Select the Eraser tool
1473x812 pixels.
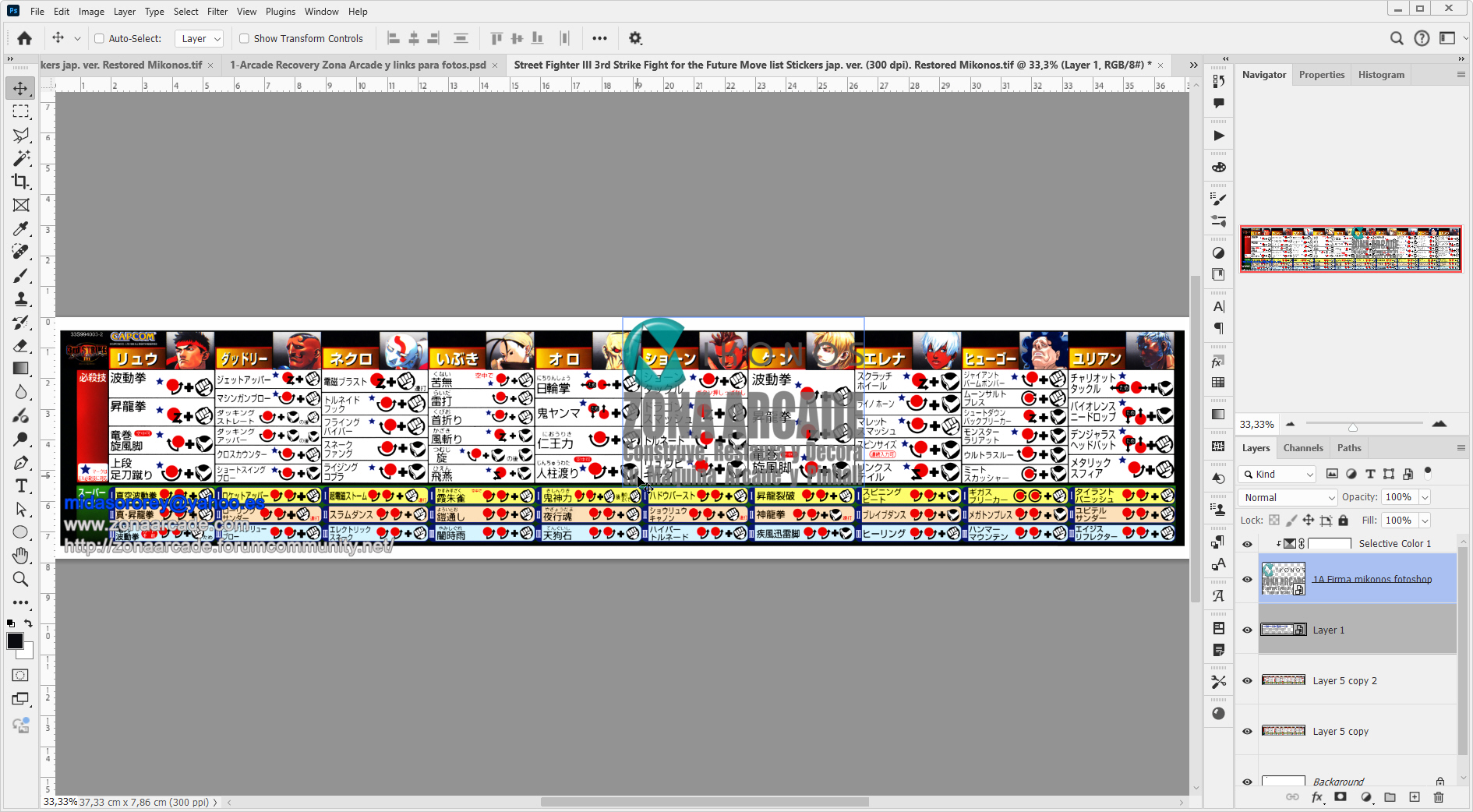[x=21, y=345]
